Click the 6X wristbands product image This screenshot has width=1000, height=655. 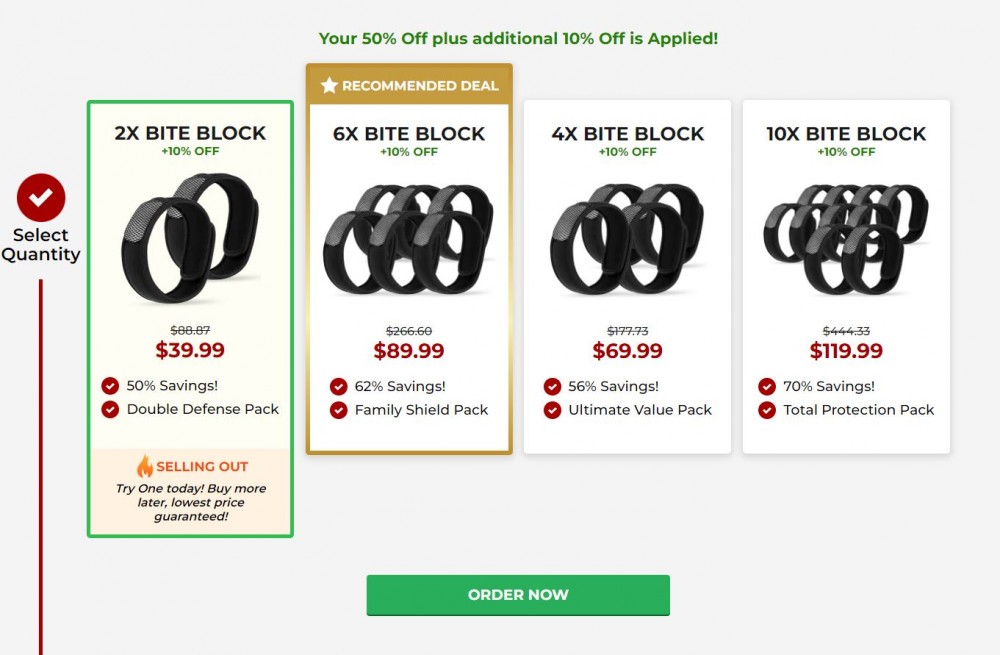(409, 240)
